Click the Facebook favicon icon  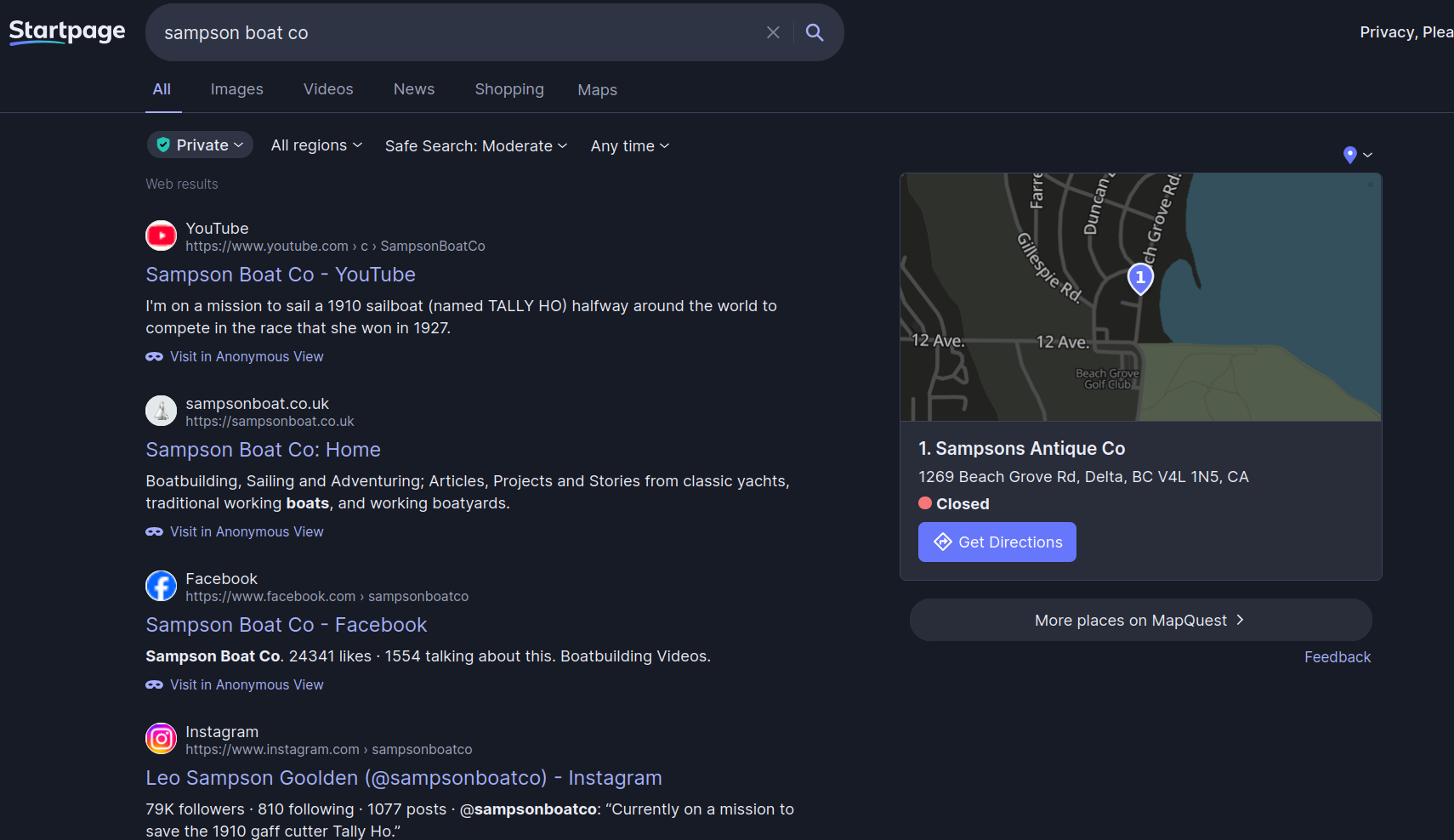pyautogui.click(x=161, y=586)
